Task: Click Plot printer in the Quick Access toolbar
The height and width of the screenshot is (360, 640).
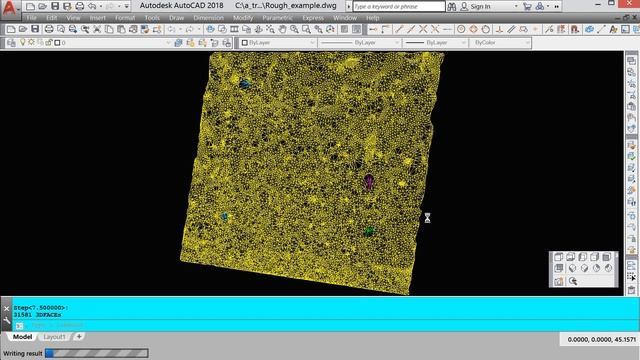Action: pos(80,6)
